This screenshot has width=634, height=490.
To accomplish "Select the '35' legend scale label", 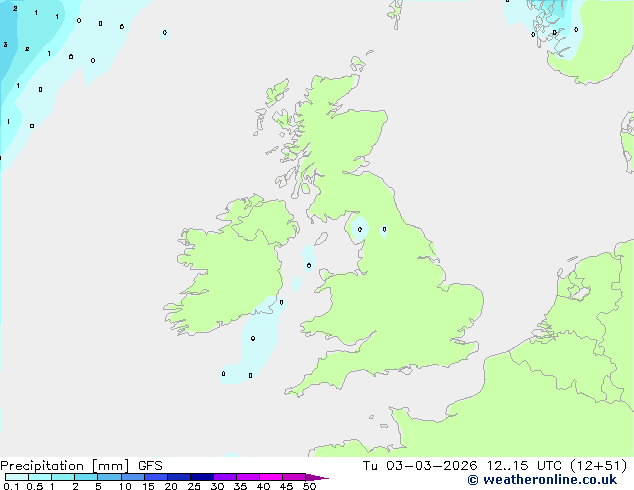I will coord(240,486).
